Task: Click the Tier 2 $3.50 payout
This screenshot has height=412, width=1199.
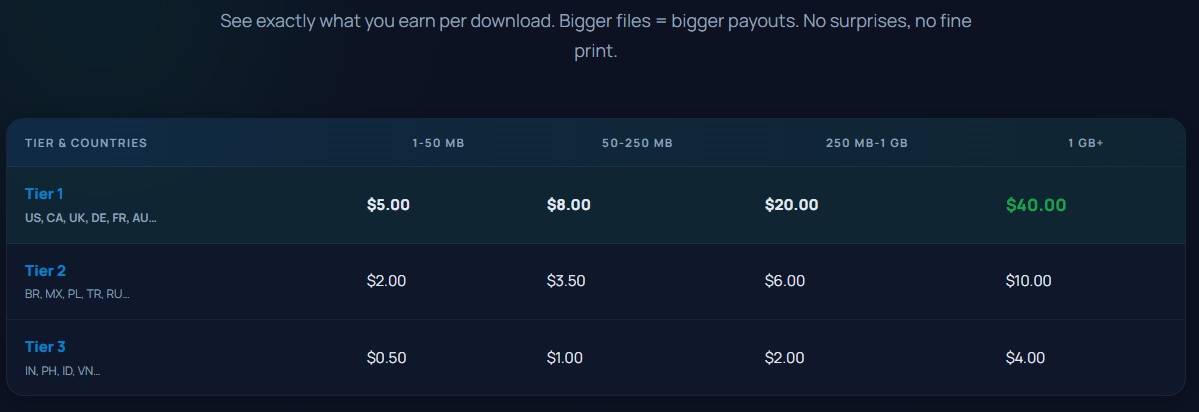Action: (x=566, y=281)
